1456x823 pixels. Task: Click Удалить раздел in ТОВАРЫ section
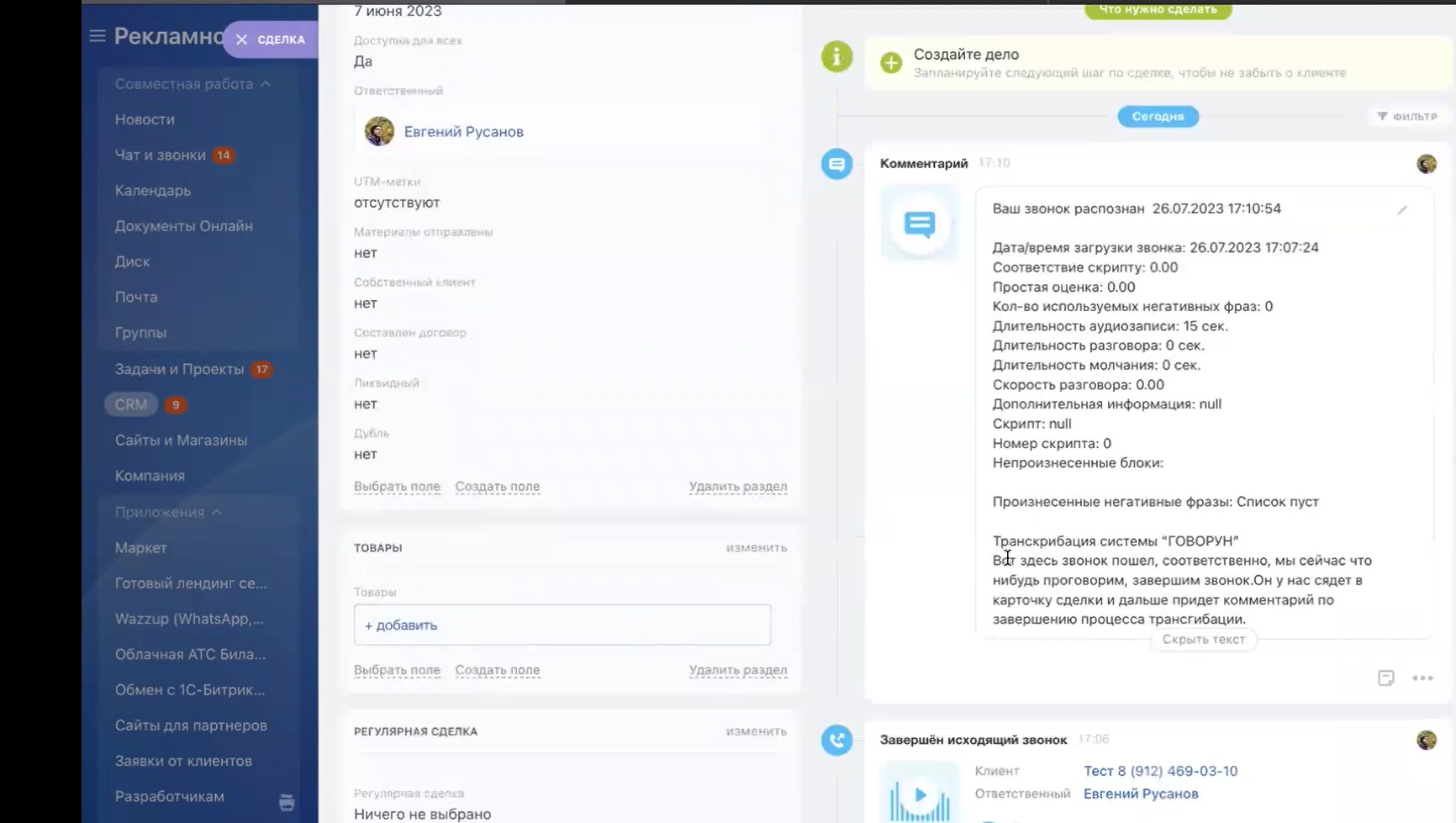coord(738,671)
